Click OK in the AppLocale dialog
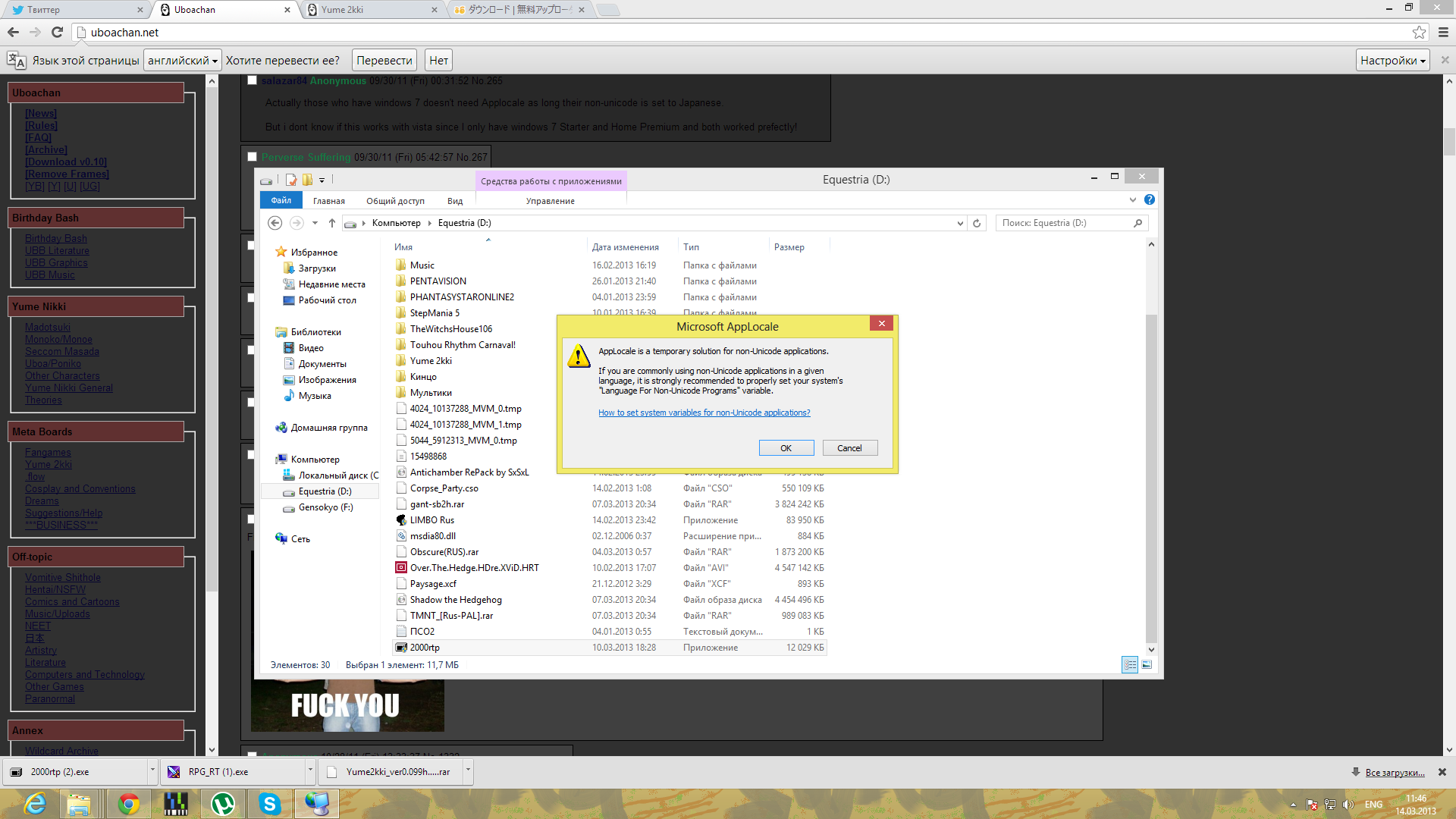This screenshot has height=819, width=1456. pyautogui.click(x=786, y=448)
